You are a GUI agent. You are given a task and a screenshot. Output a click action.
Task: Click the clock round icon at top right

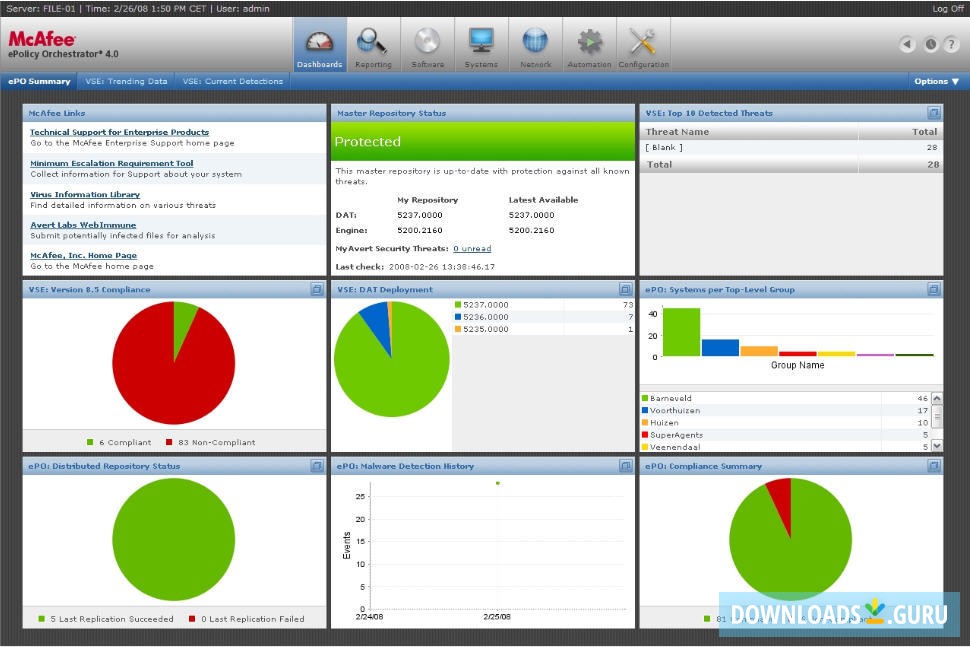(x=930, y=45)
